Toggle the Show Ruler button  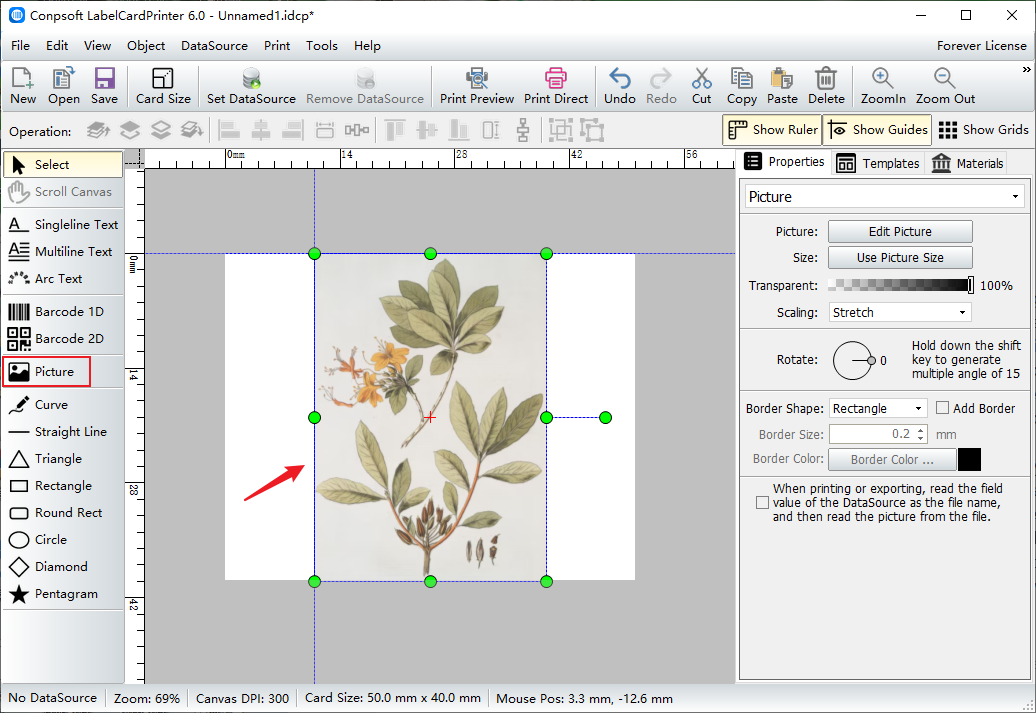[x=772, y=130]
